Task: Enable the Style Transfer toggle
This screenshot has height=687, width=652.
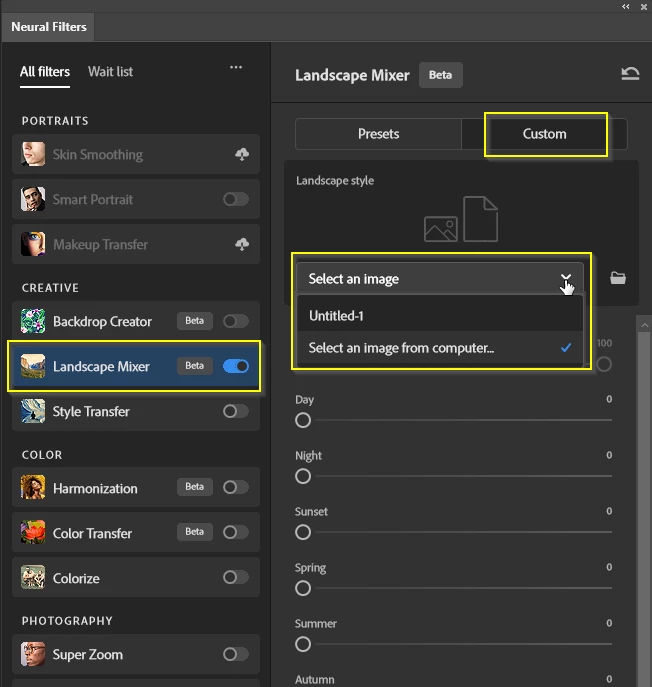Action: coord(236,411)
